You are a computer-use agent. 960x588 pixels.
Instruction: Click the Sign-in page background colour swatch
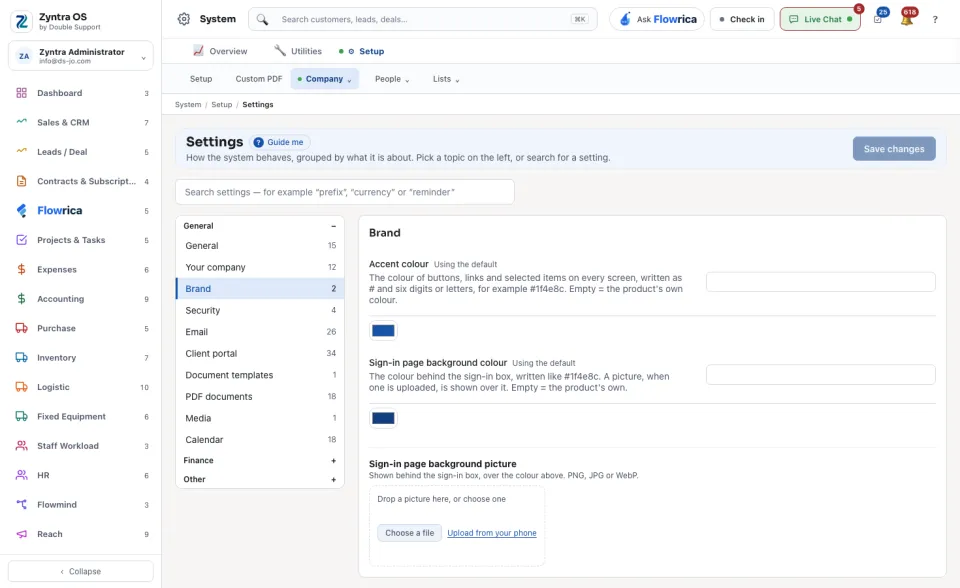coord(383,418)
